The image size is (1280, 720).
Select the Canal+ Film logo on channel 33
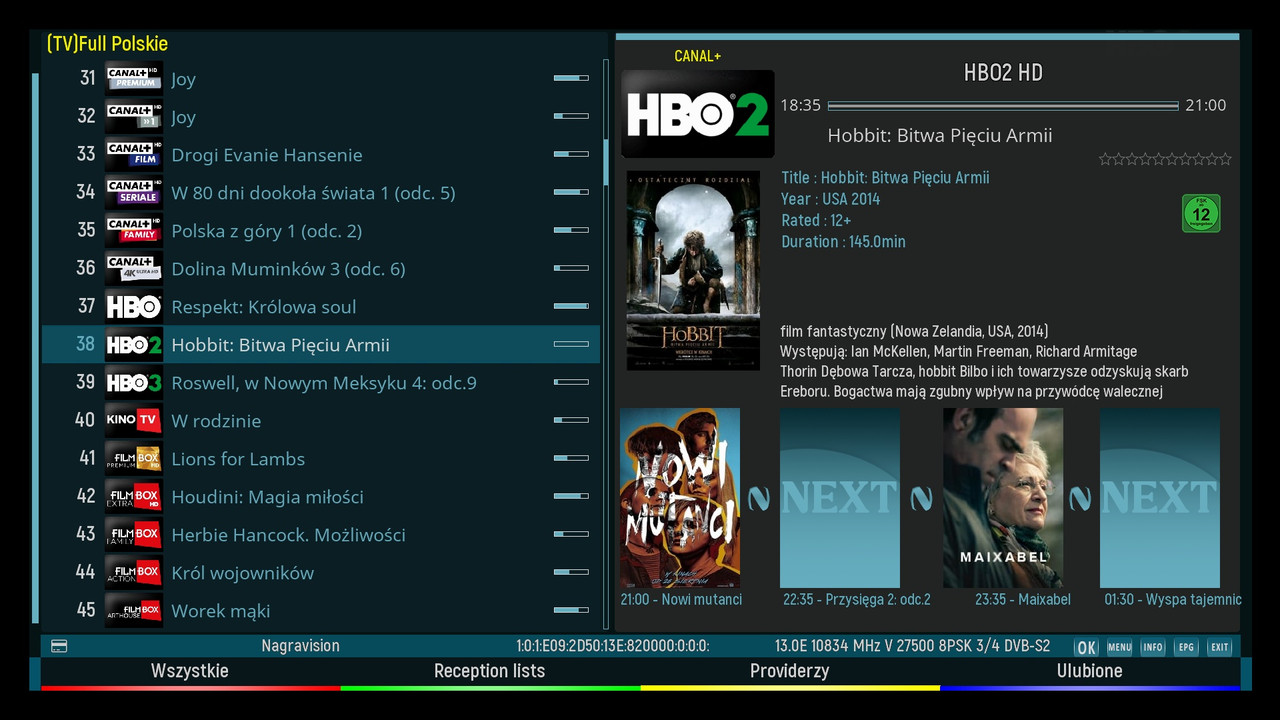134,154
